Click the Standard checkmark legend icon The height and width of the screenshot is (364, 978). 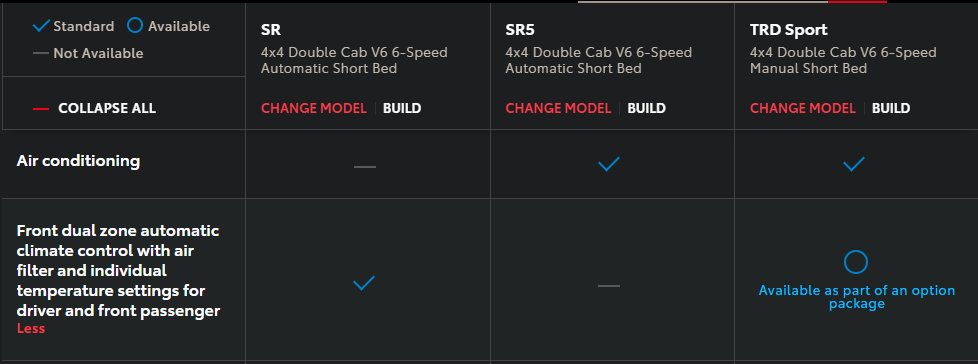[41, 26]
